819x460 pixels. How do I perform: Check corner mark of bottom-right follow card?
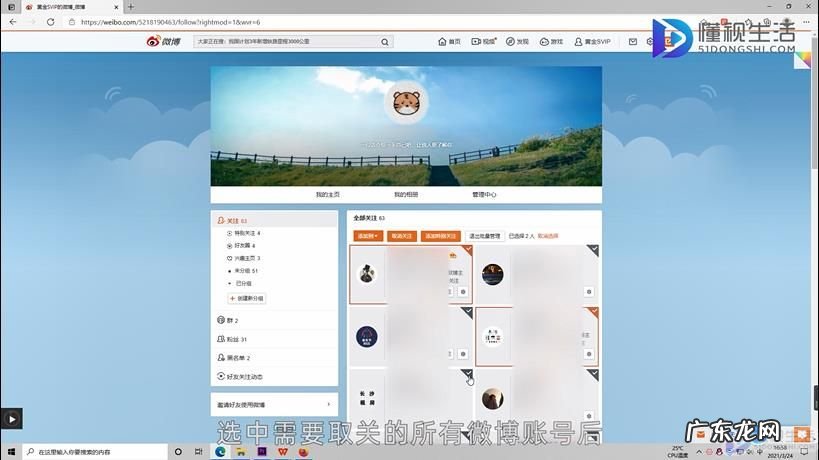593,374
